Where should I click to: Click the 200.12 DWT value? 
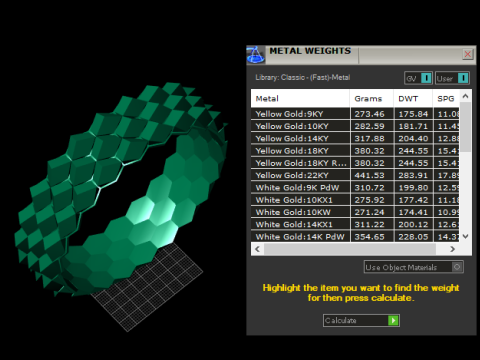413,225
